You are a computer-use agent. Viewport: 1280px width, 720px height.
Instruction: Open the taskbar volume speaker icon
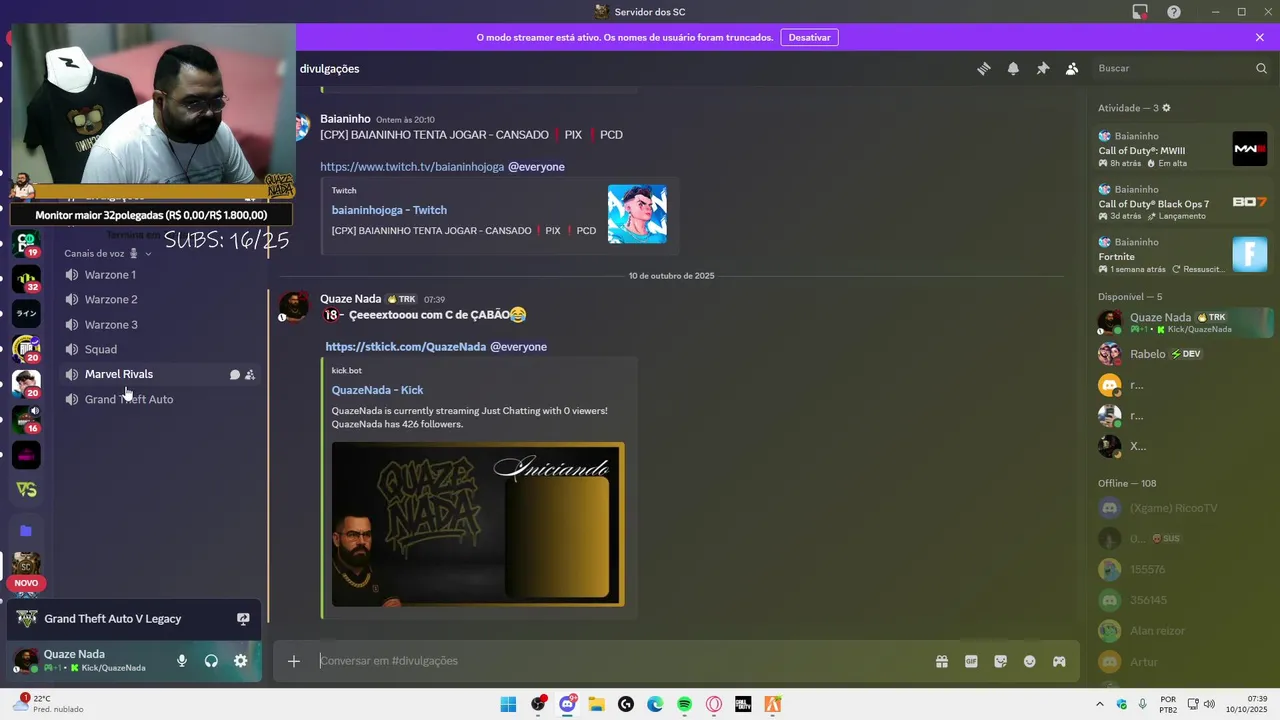click(1209, 704)
